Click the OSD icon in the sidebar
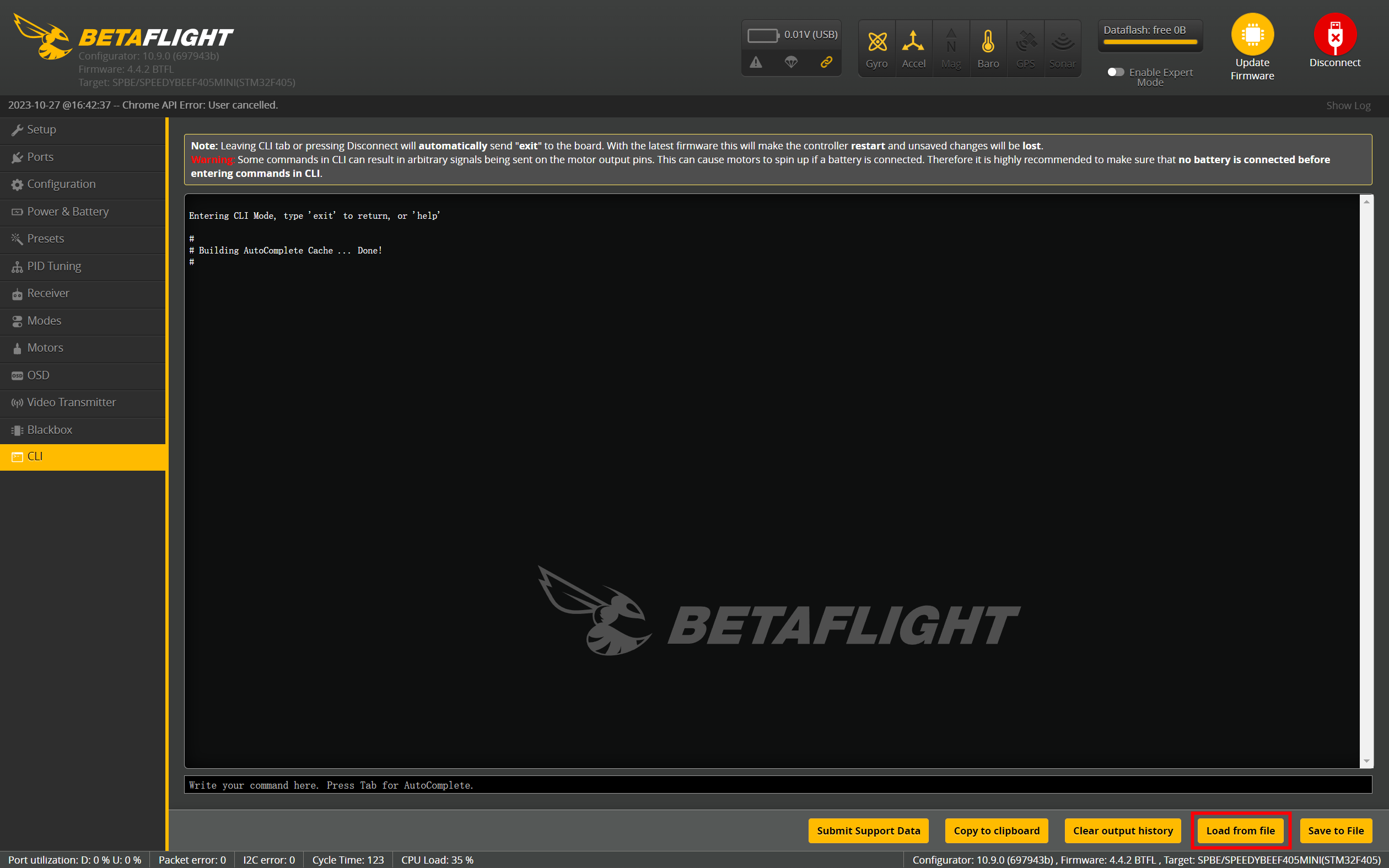 (17, 376)
